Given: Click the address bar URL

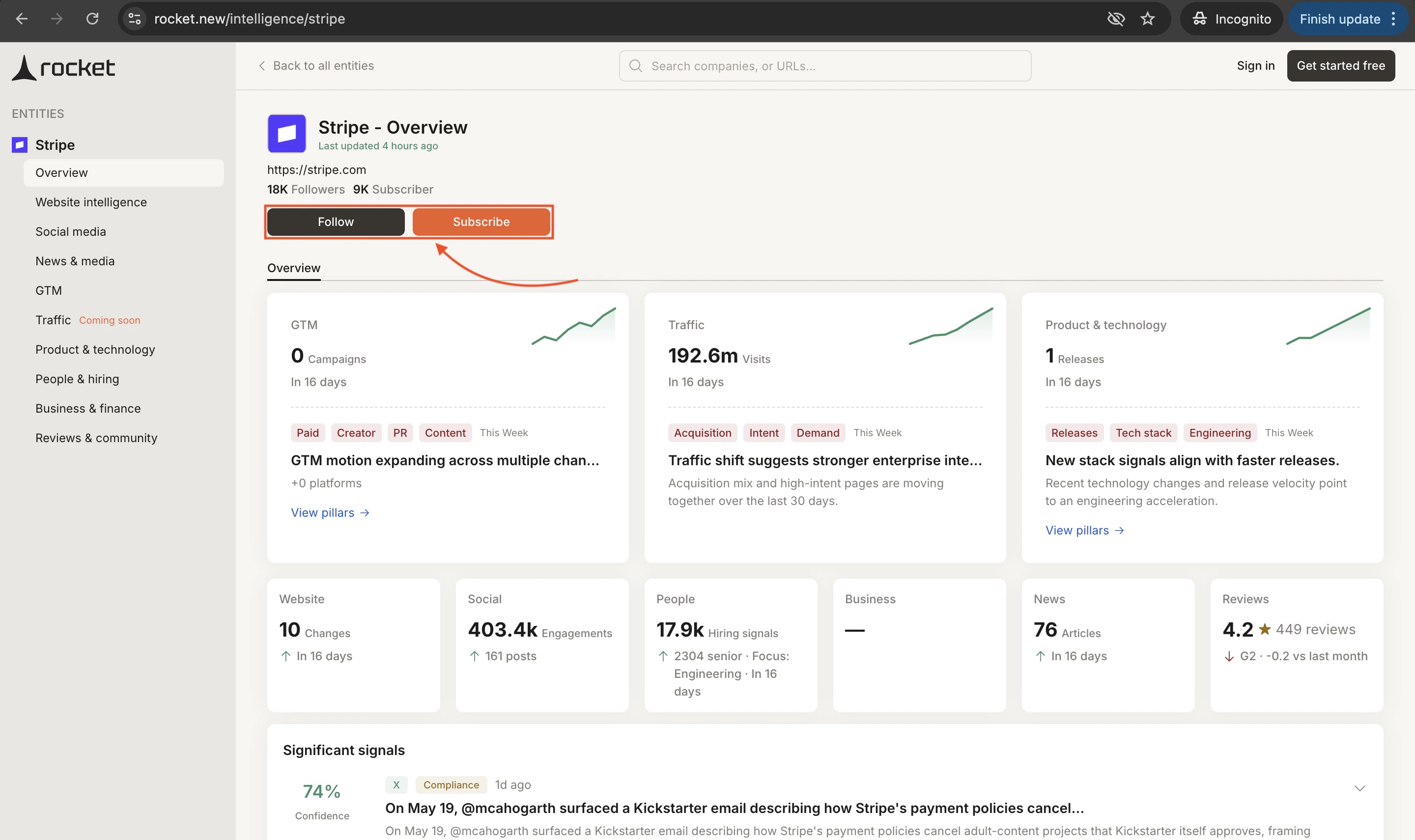Looking at the screenshot, I should coord(250,19).
